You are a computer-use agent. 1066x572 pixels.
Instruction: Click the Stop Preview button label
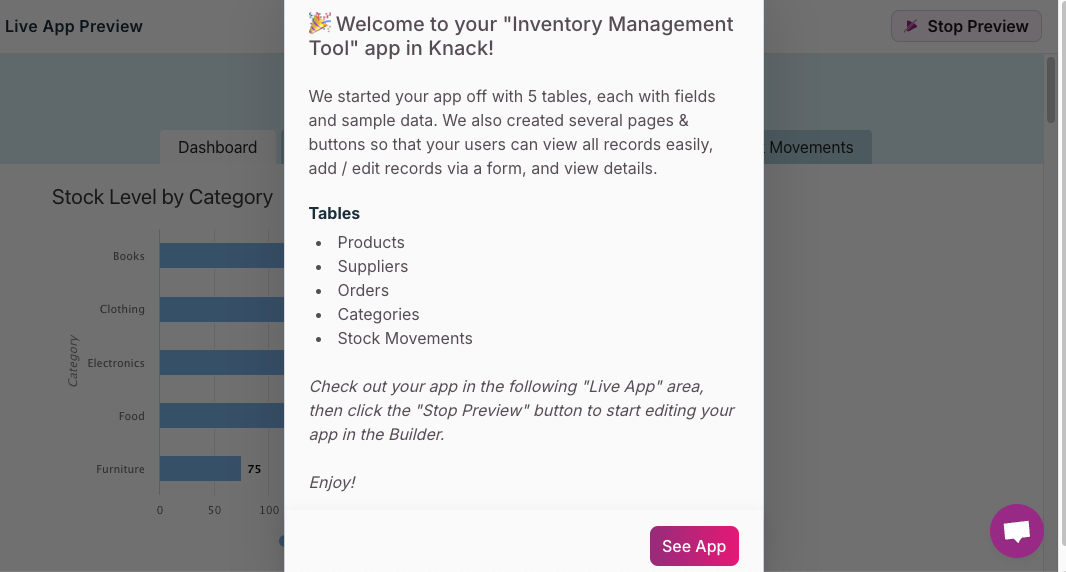(x=977, y=27)
